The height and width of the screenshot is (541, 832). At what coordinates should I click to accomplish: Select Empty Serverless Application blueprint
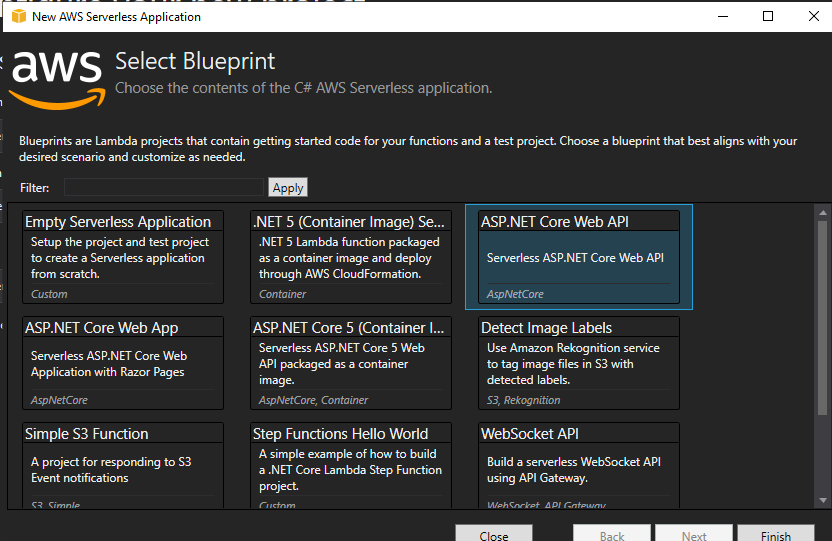coord(123,257)
